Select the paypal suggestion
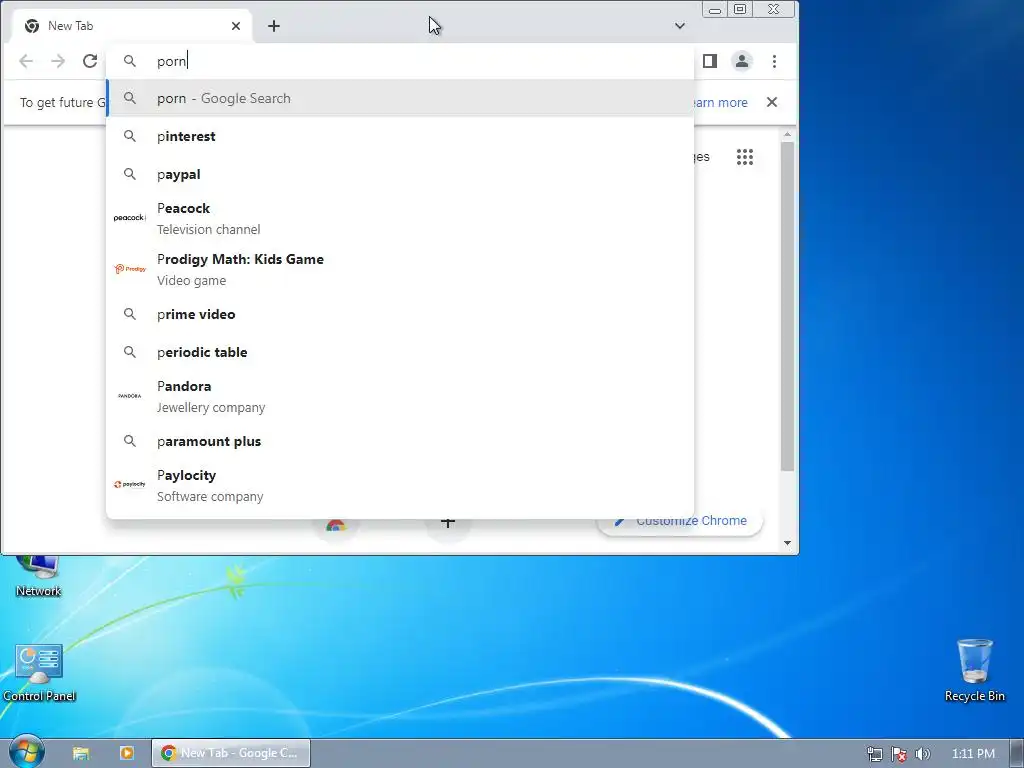The height and width of the screenshot is (768, 1024). click(400, 174)
